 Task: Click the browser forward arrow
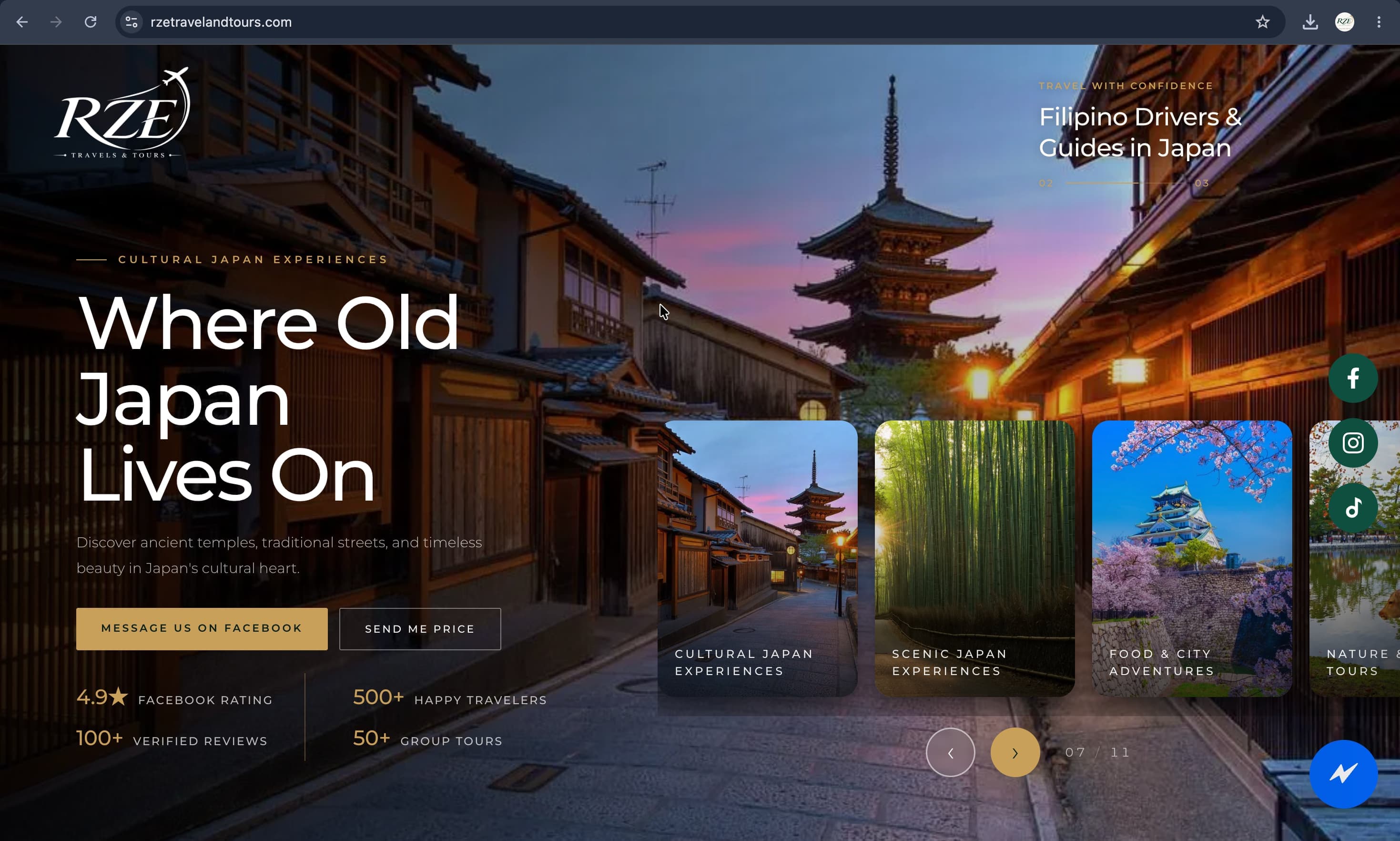click(56, 22)
